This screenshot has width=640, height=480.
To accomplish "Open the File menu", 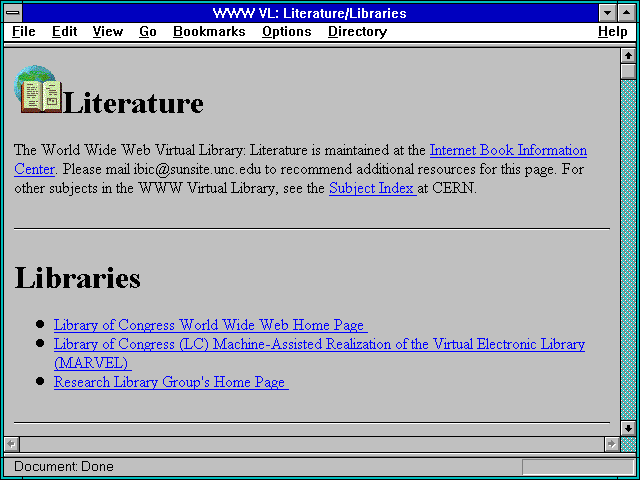I will point(24,31).
